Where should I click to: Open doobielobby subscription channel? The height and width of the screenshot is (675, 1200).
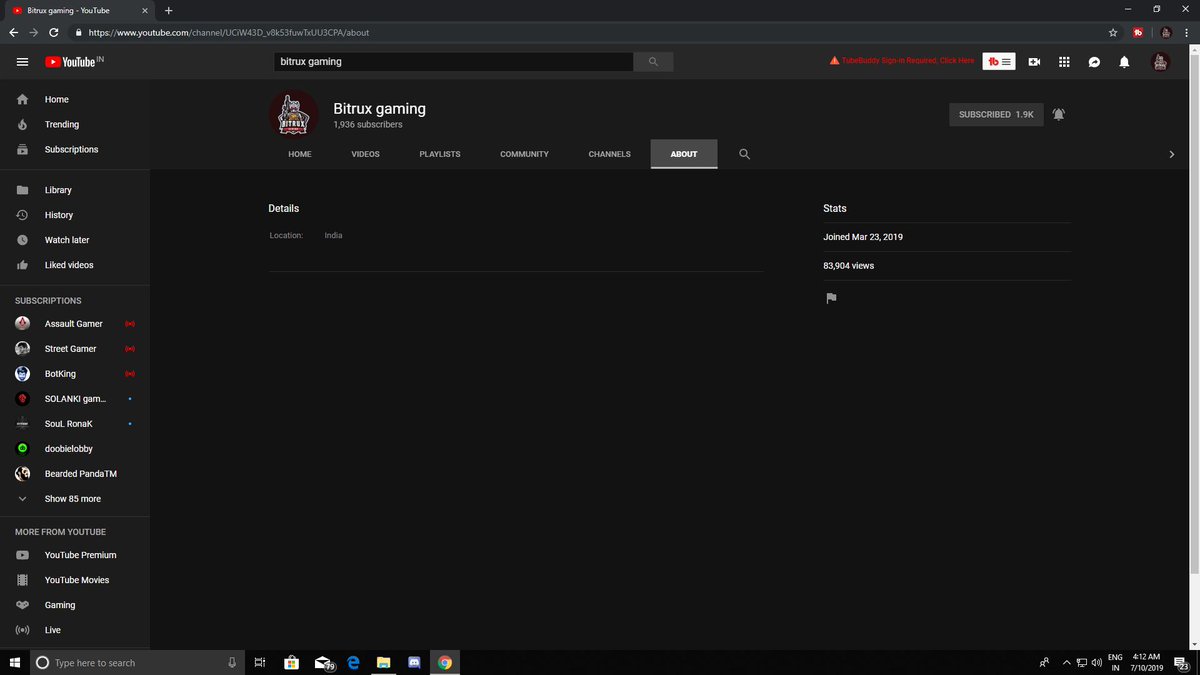coord(75,449)
